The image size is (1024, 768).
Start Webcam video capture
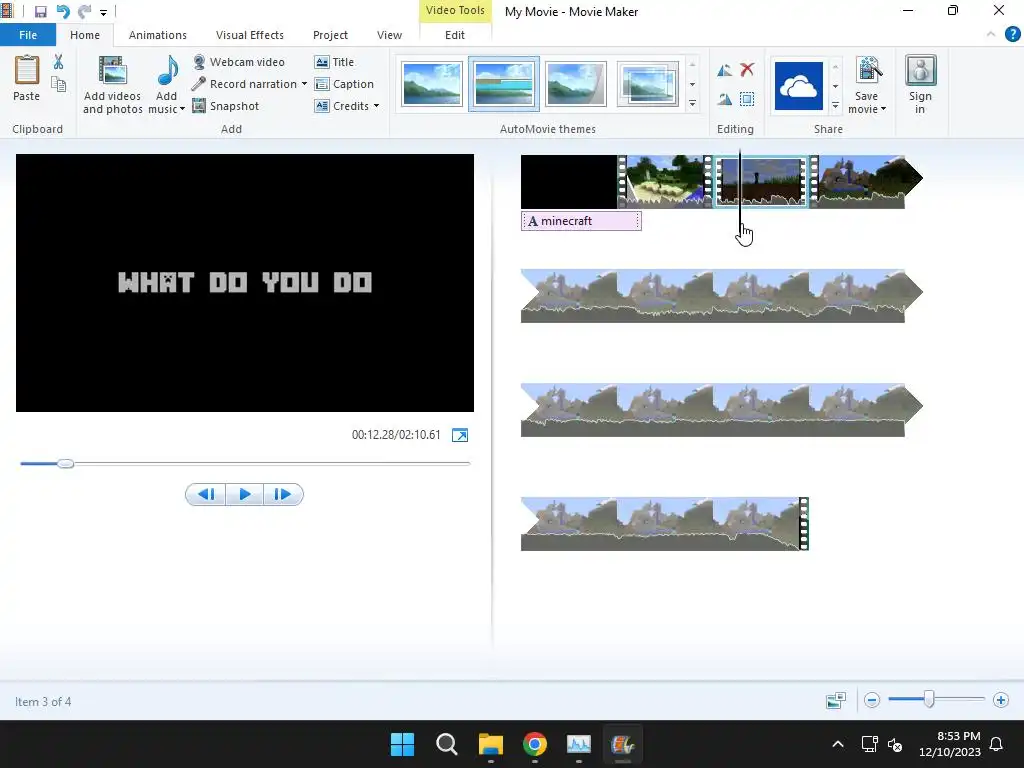coord(239,62)
